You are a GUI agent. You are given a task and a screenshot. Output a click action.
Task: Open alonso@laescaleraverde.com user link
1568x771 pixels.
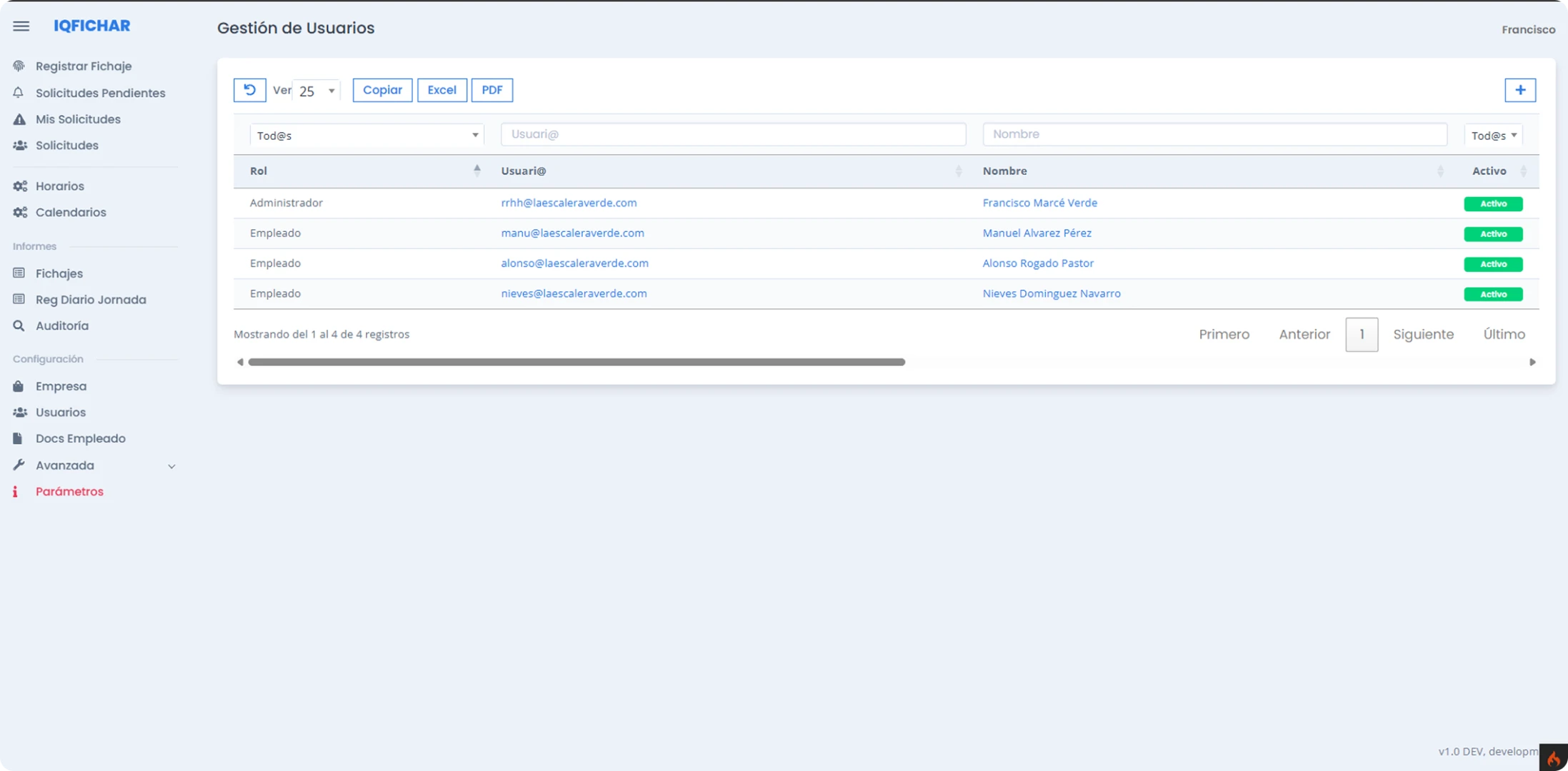[x=574, y=263]
